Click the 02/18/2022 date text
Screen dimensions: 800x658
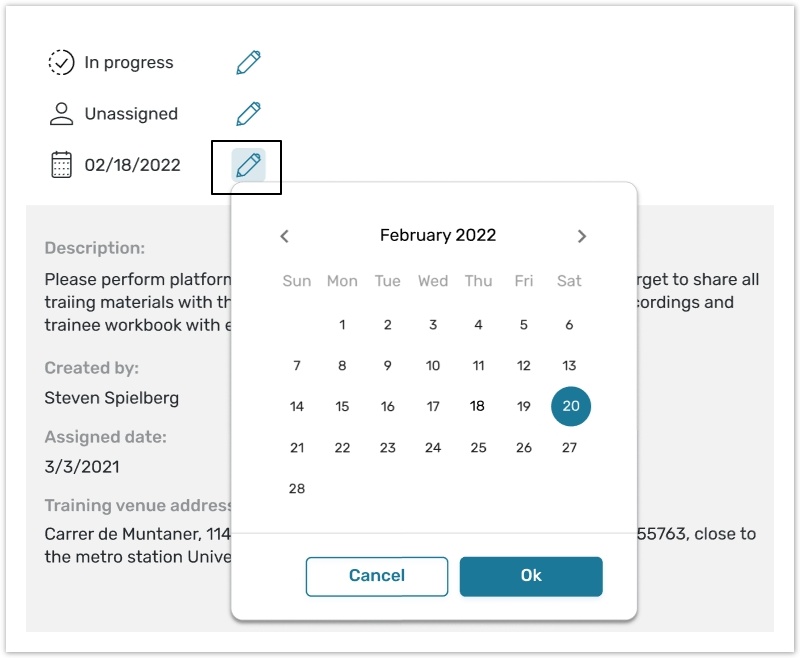point(132,165)
